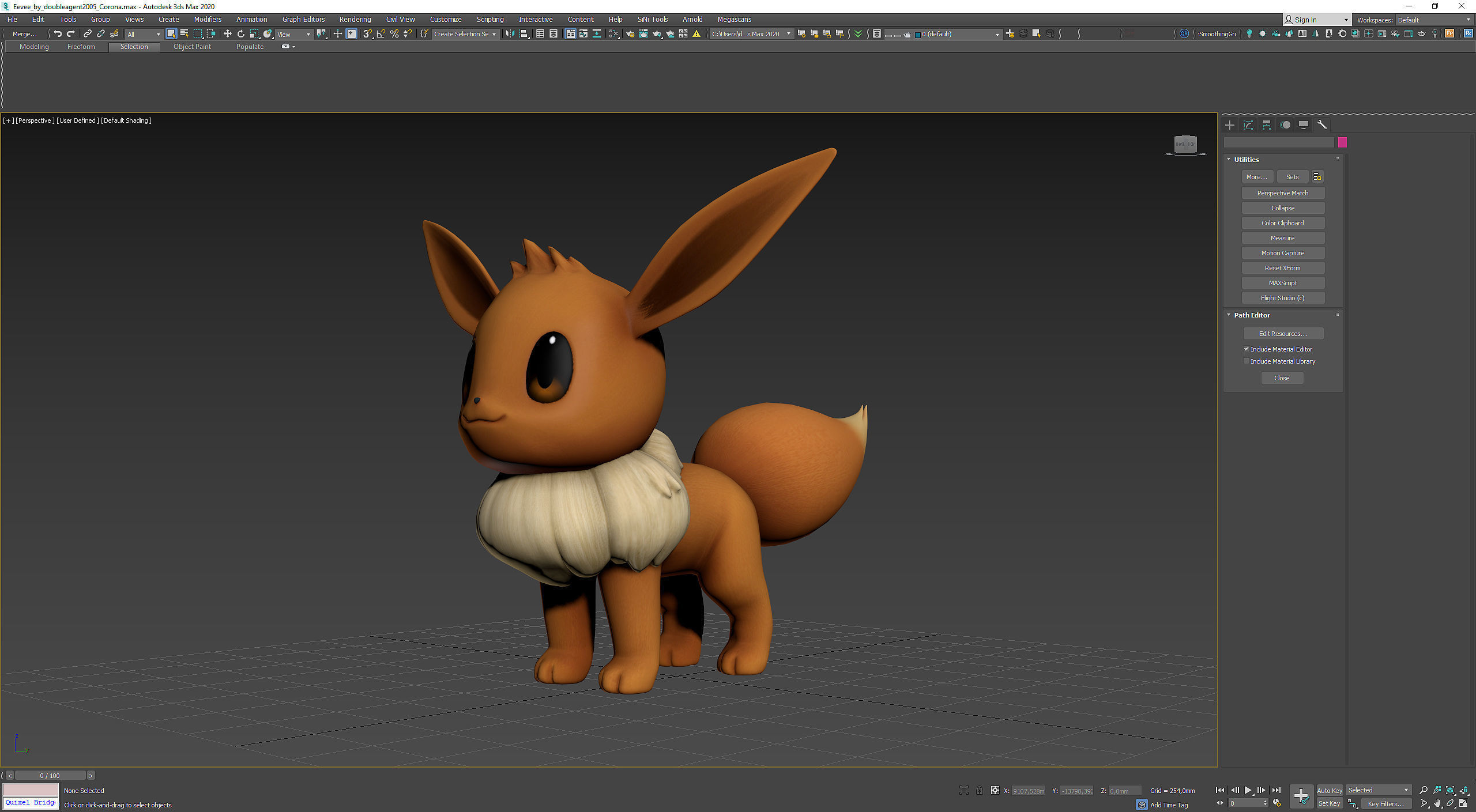Image resolution: width=1476 pixels, height=812 pixels.
Task: Click the Pan View hand icon
Action: click(1437, 803)
